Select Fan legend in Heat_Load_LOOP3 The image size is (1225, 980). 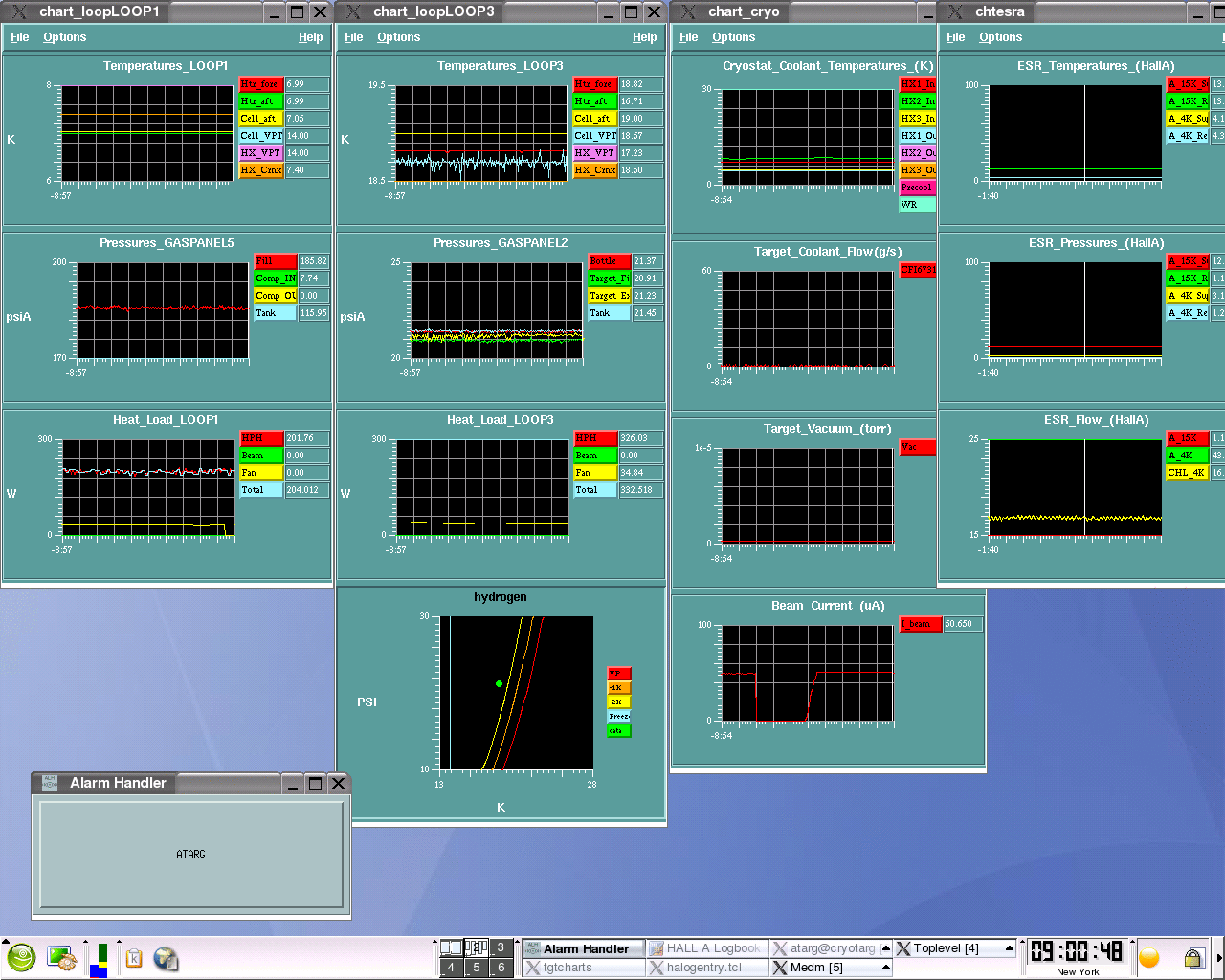pos(595,473)
